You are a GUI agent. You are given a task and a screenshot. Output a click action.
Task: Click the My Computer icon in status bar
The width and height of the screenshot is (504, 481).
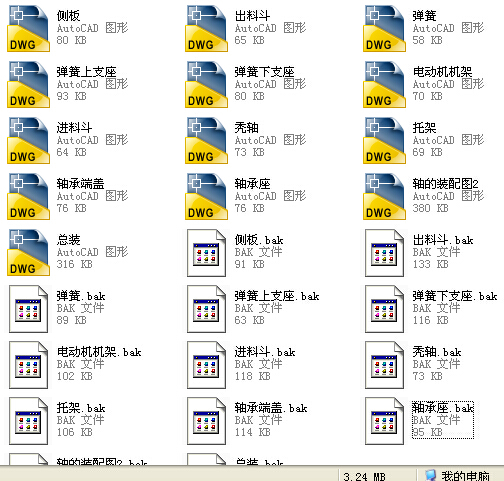click(431, 476)
